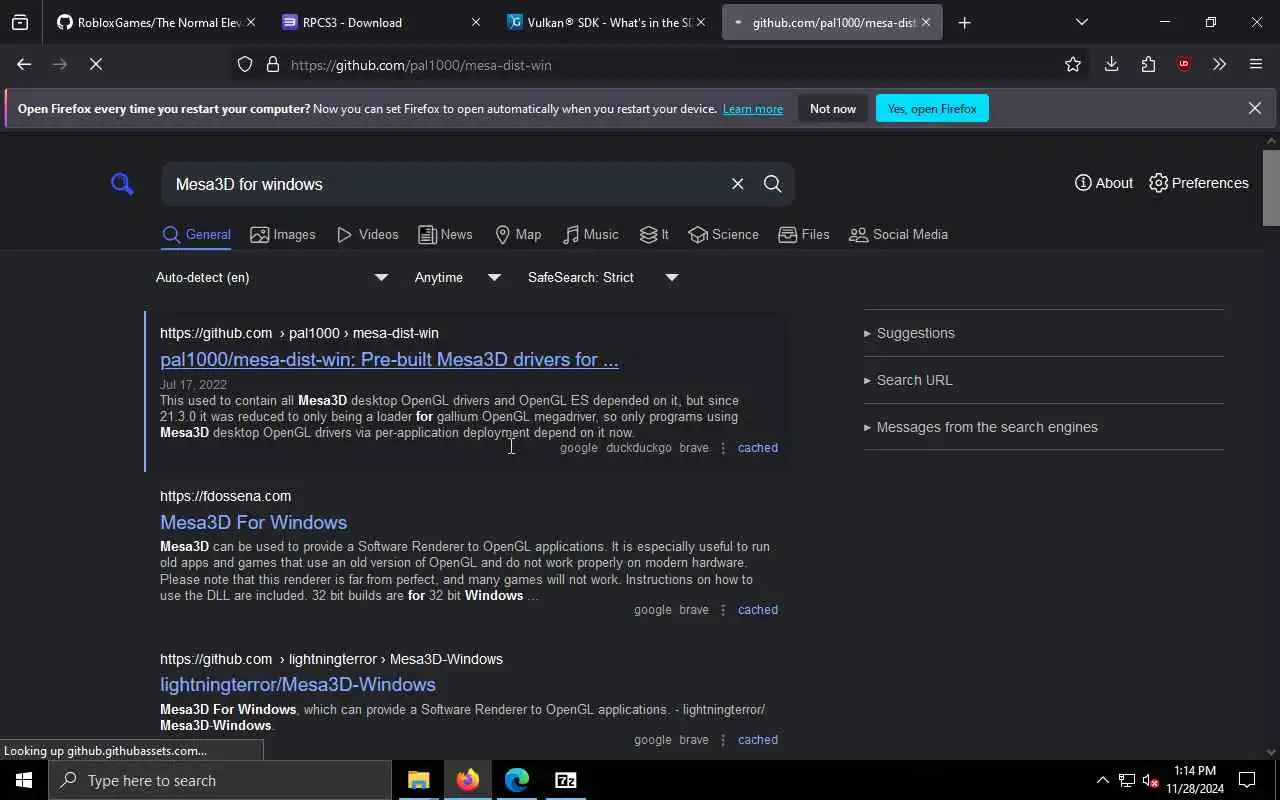Image resolution: width=1280 pixels, height=800 pixels.
Task: Click Yes, open Firefox button
Action: 932,108
